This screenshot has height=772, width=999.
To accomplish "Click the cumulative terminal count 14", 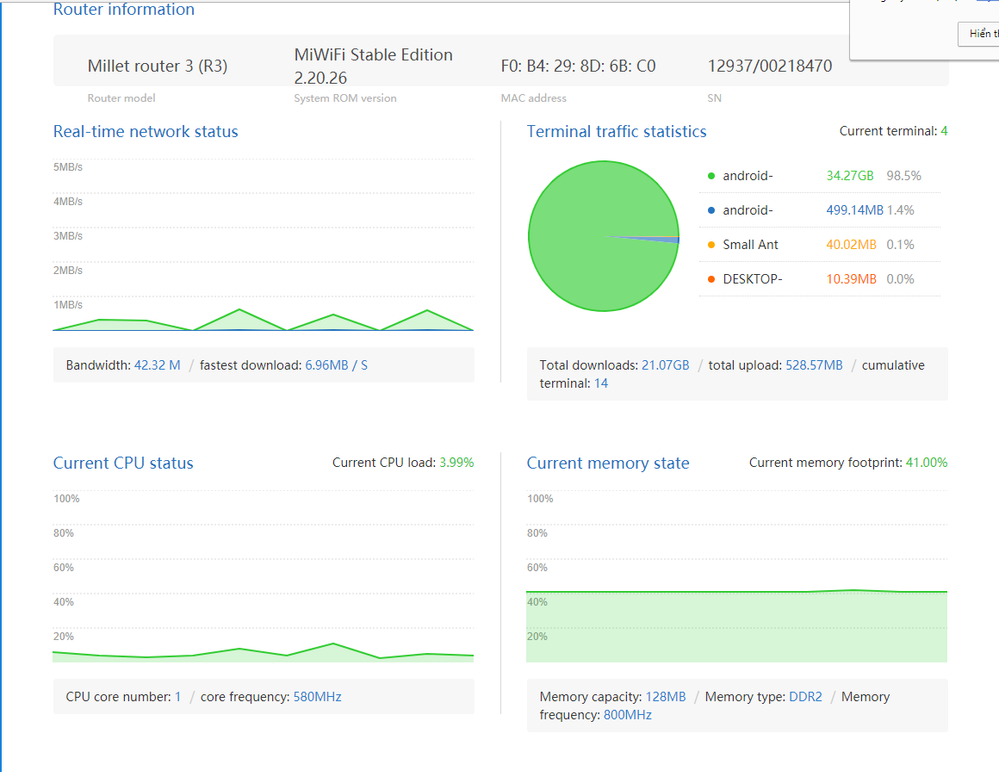I will pyautogui.click(x=601, y=383).
